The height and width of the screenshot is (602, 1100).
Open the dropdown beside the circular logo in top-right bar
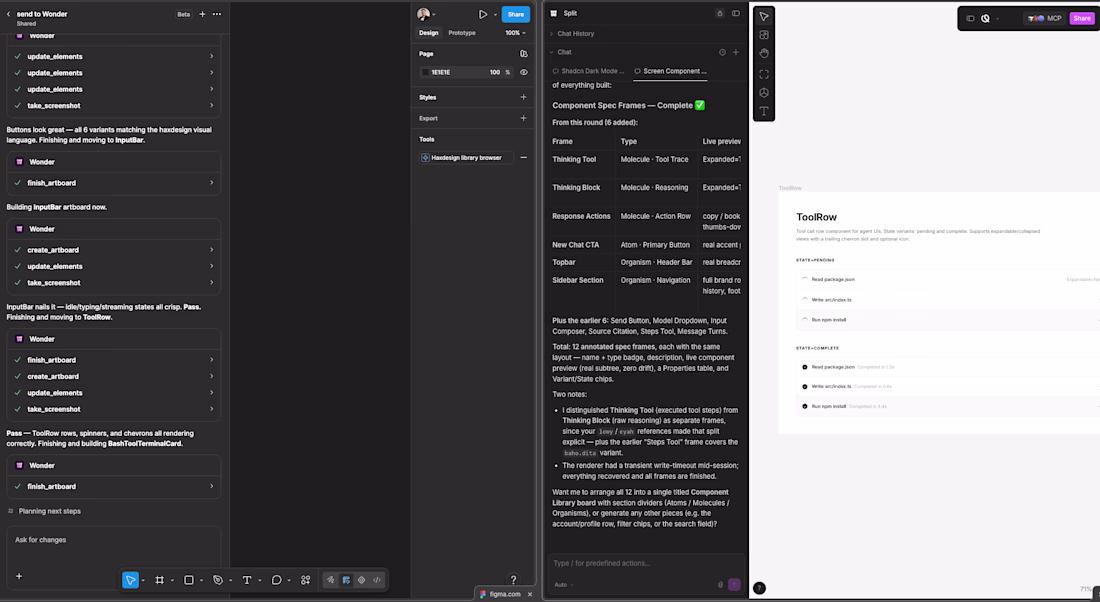coord(997,19)
